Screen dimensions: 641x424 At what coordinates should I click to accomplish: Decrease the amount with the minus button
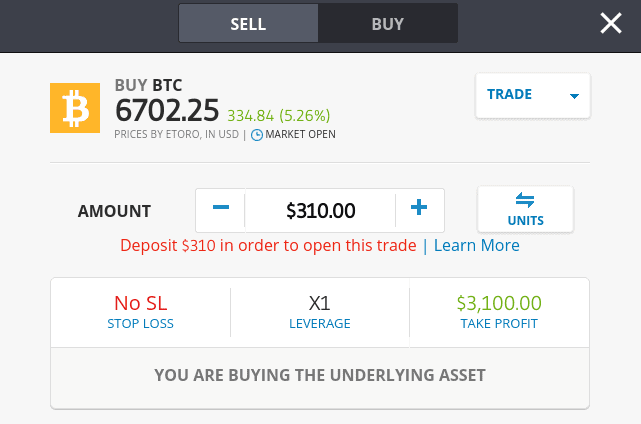[x=220, y=210]
